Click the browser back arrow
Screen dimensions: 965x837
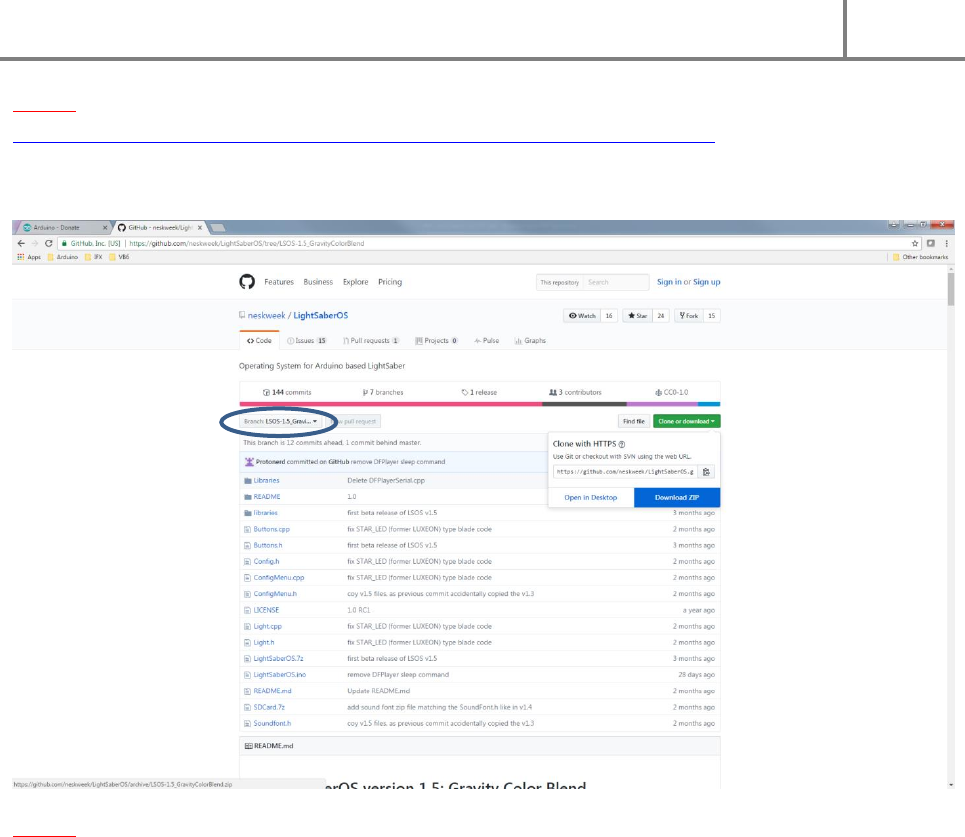click(x=21, y=243)
